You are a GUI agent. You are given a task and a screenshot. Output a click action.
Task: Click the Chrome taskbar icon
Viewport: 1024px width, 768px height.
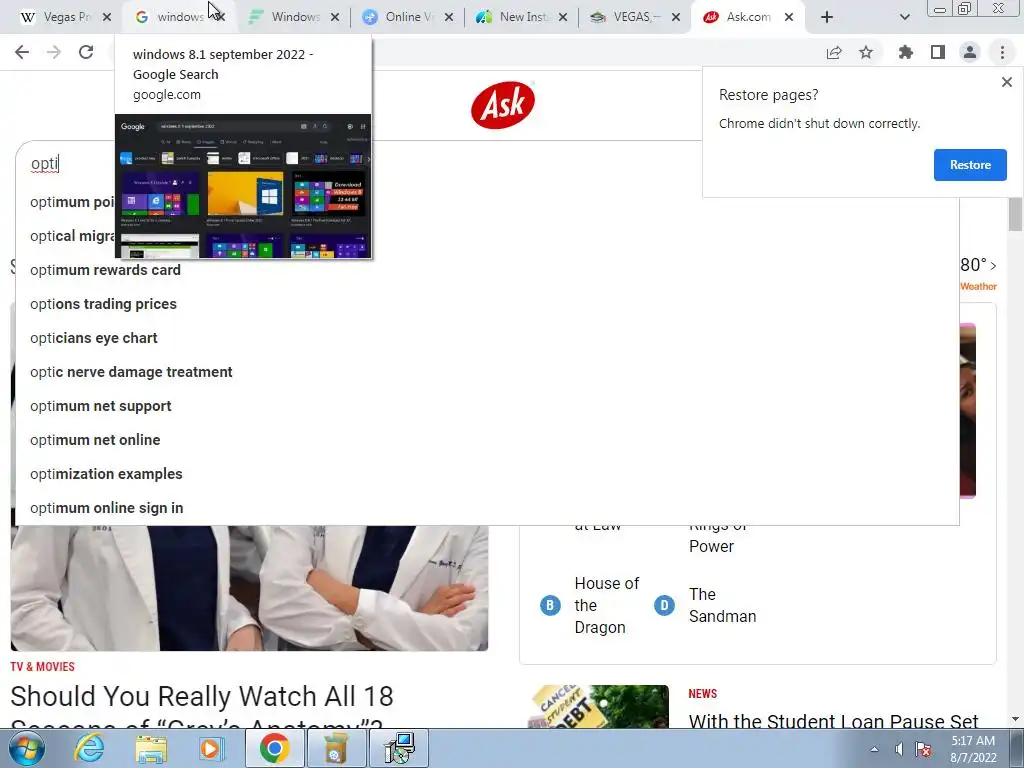tap(274, 748)
